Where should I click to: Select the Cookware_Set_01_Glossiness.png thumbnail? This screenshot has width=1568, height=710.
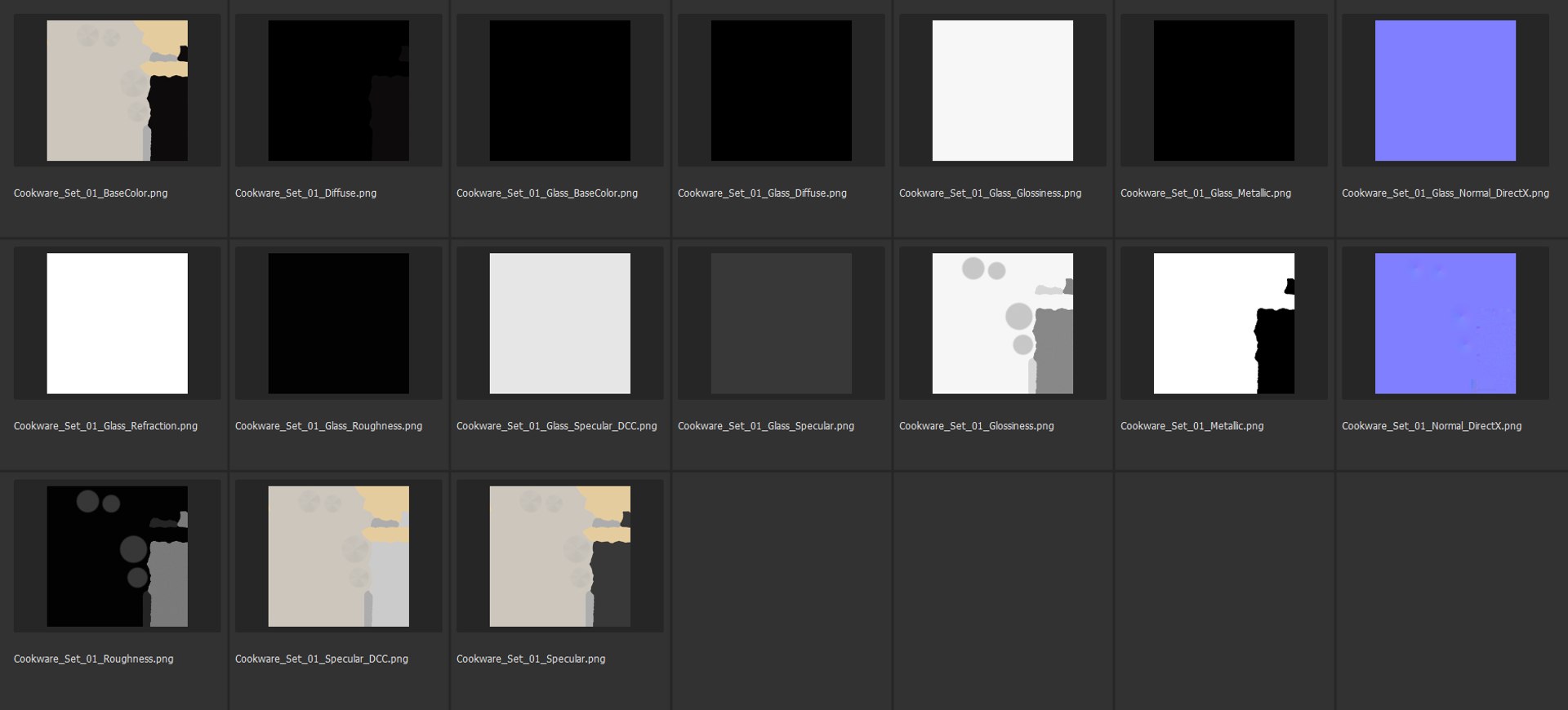(1003, 323)
